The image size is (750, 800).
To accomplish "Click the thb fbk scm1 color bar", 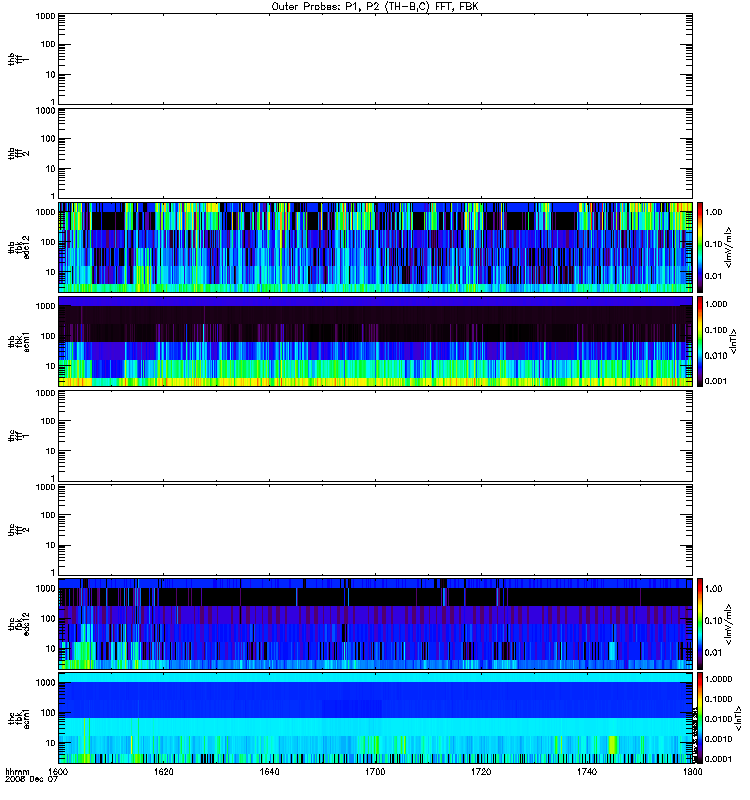I will pyautogui.click(x=700, y=341).
